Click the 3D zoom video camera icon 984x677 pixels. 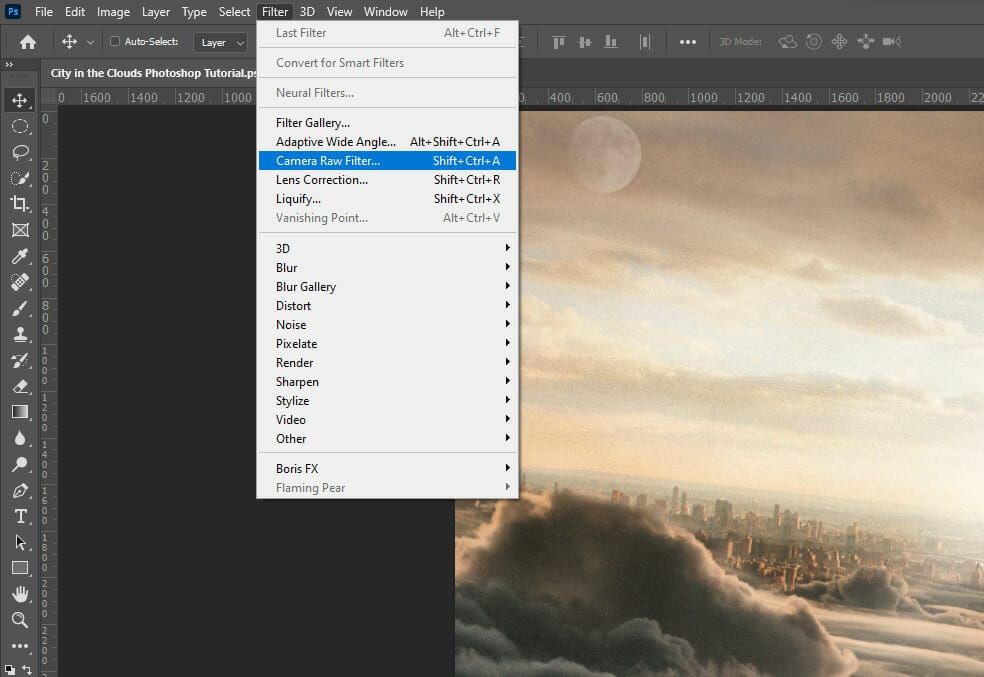(x=892, y=41)
